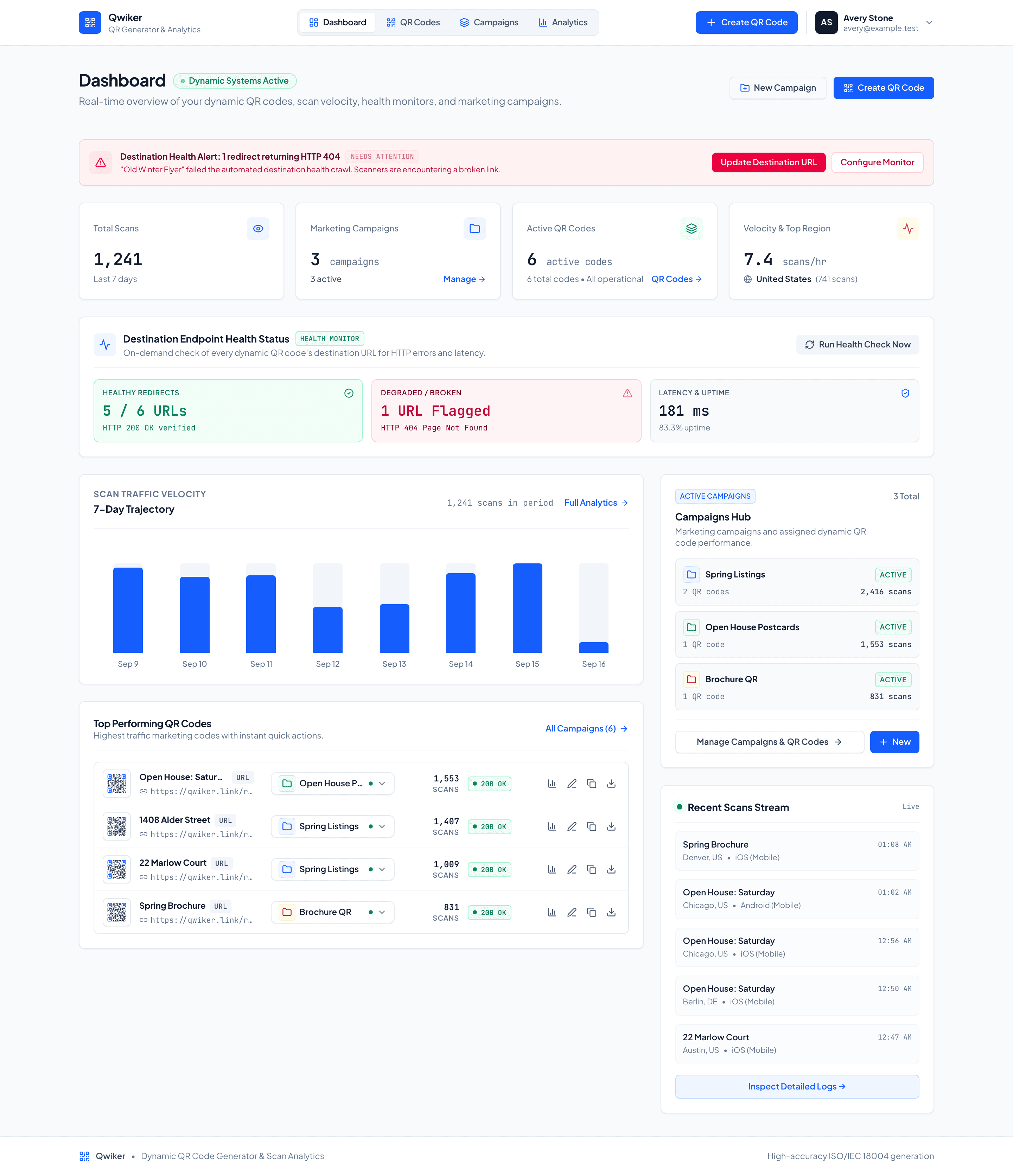Click Create QR Code in top header

tap(746, 23)
